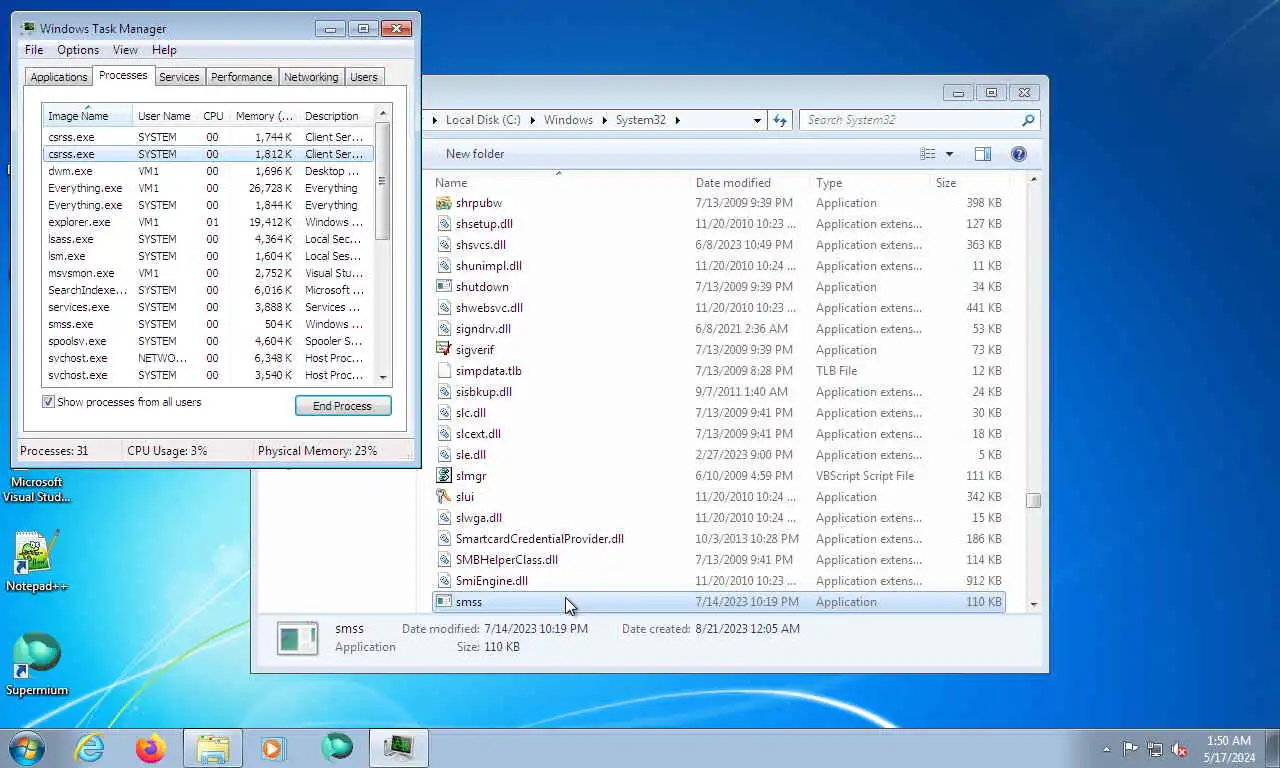Sort files by Date modified column

coord(750,183)
